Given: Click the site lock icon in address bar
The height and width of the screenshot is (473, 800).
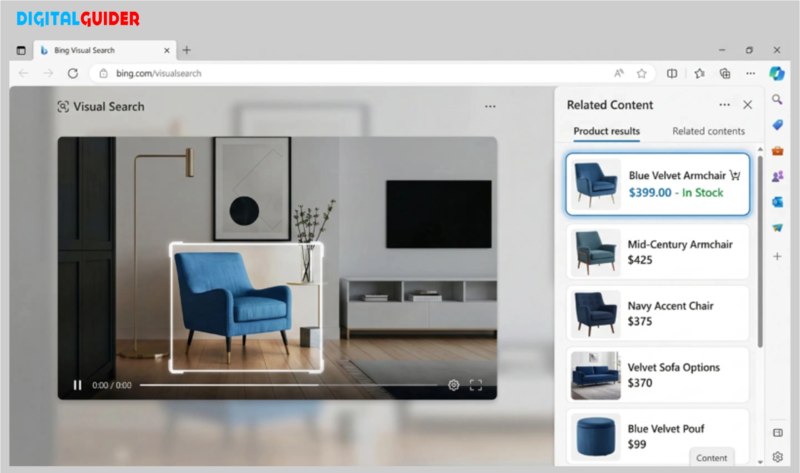Looking at the screenshot, I should [x=104, y=73].
